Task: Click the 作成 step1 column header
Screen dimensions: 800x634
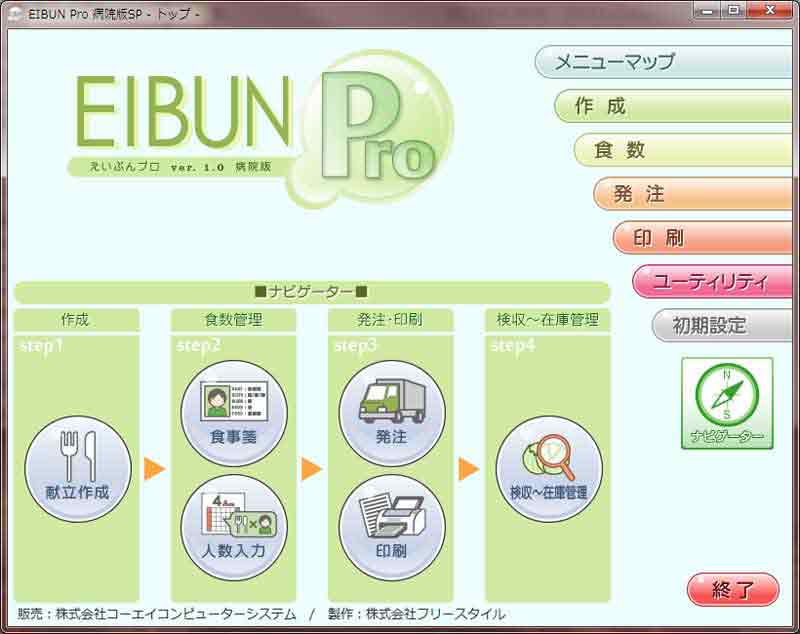Action: pyautogui.click(x=77, y=320)
